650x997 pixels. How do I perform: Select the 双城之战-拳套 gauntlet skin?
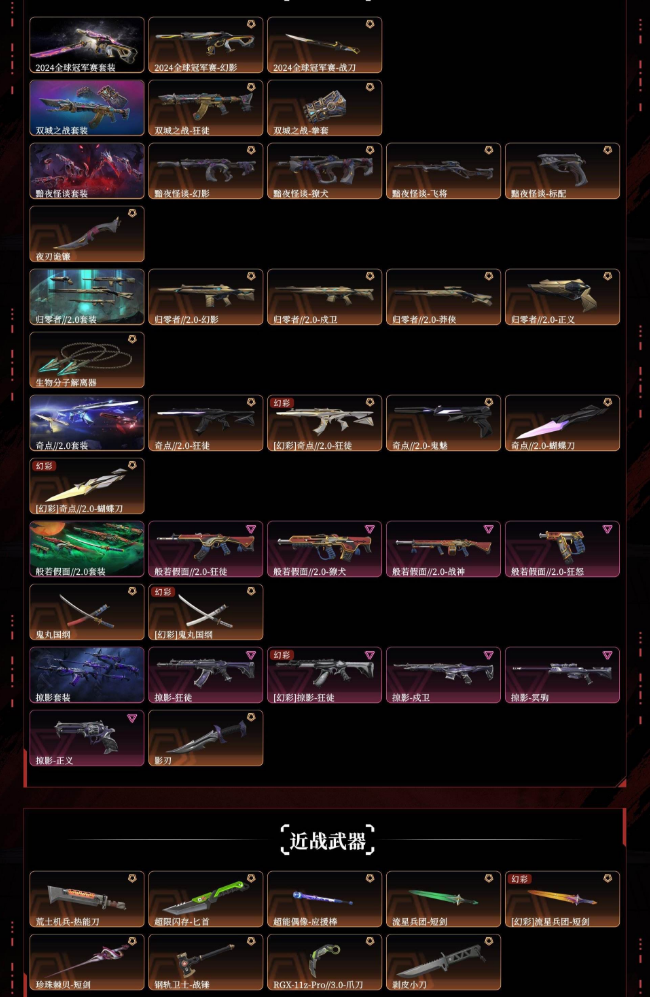click(324, 108)
